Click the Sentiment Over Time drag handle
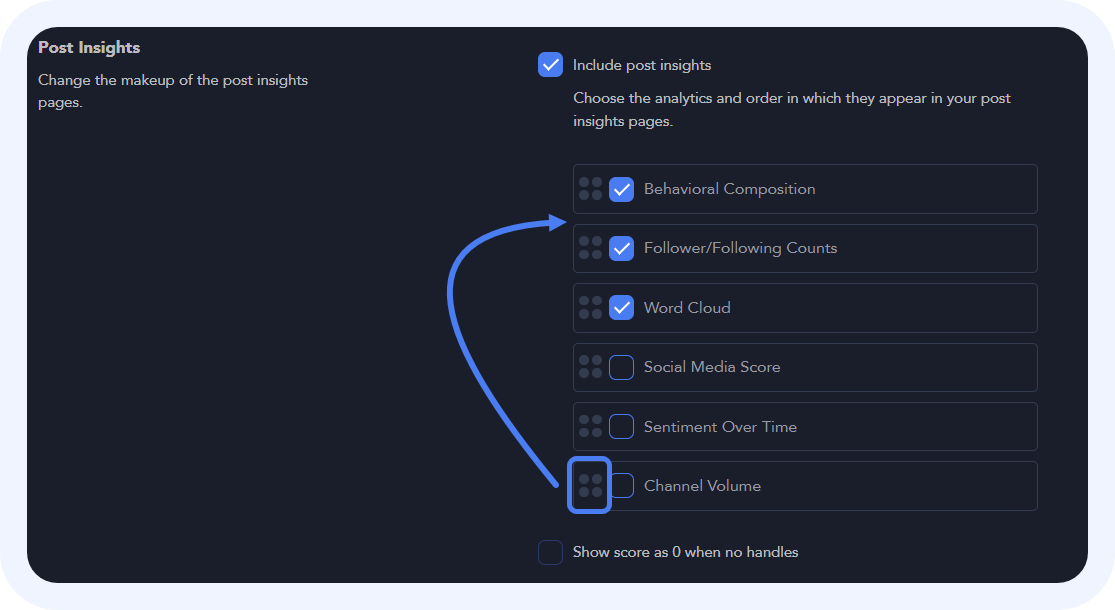 pyautogui.click(x=590, y=427)
